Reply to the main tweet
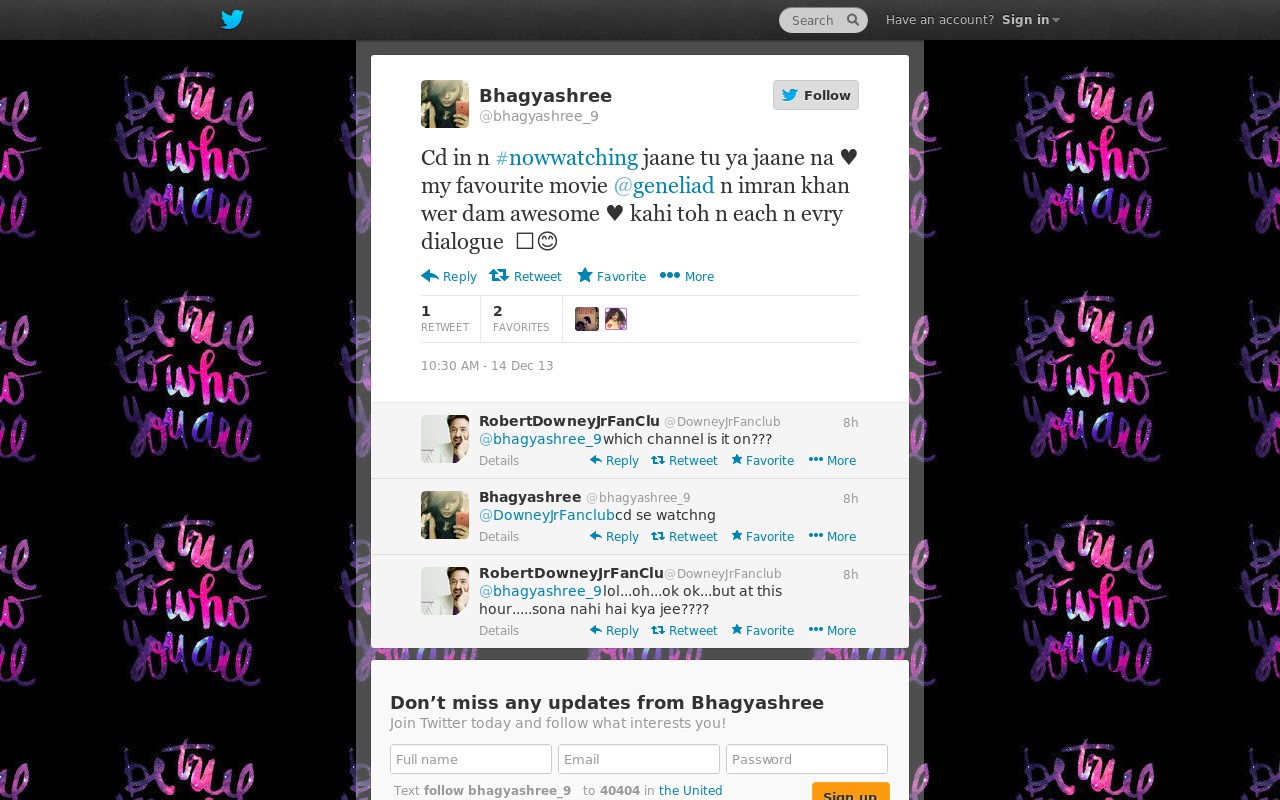Screen dimensions: 1280x800 click(x=449, y=276)
